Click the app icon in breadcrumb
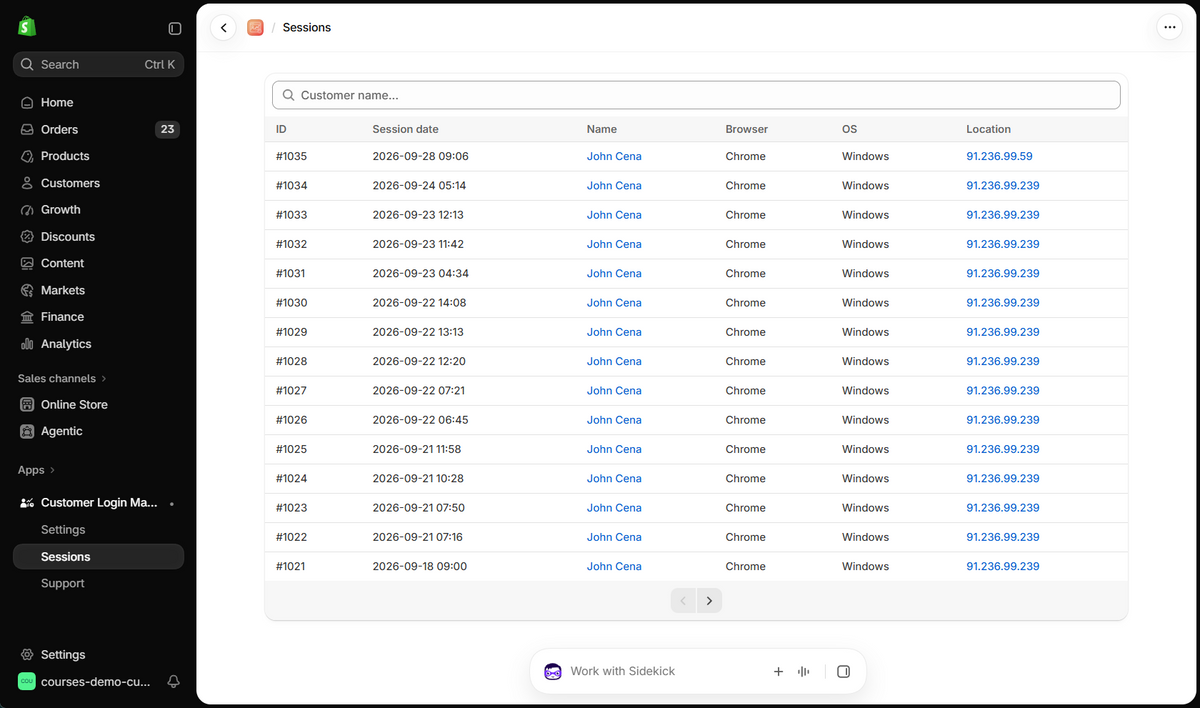This screenshot has width=1200, height=708. pos(255,28)
